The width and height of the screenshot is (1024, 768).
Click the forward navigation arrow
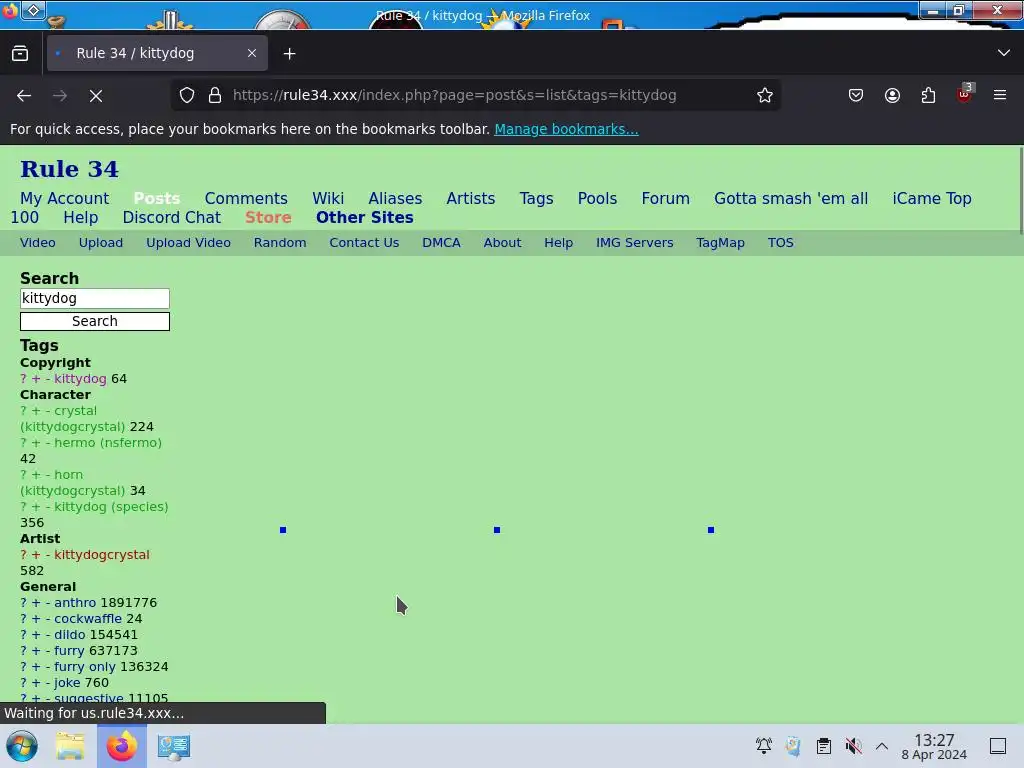click(60, 95)
